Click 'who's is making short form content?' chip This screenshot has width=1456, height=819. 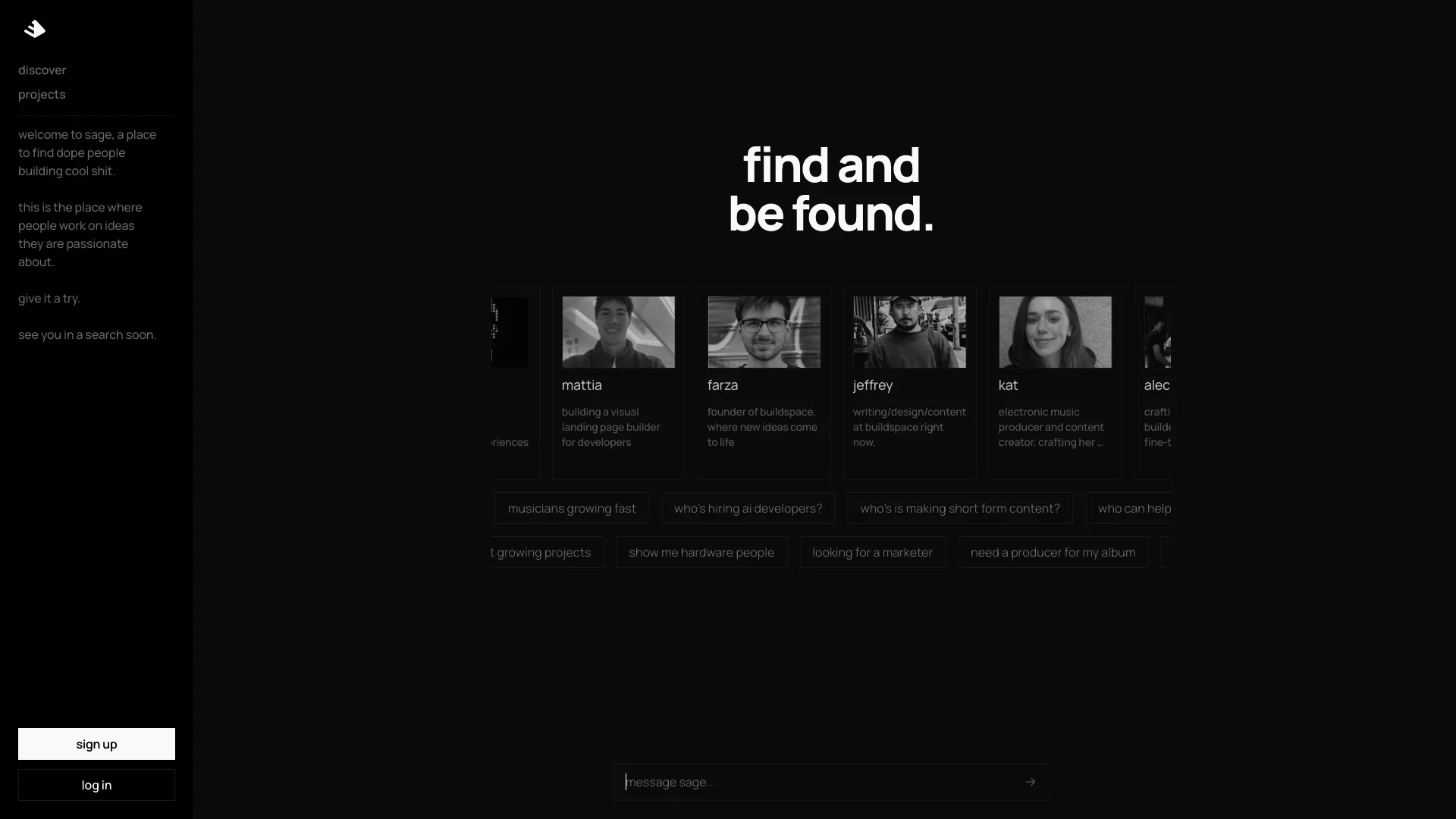[x=960, y=508]
